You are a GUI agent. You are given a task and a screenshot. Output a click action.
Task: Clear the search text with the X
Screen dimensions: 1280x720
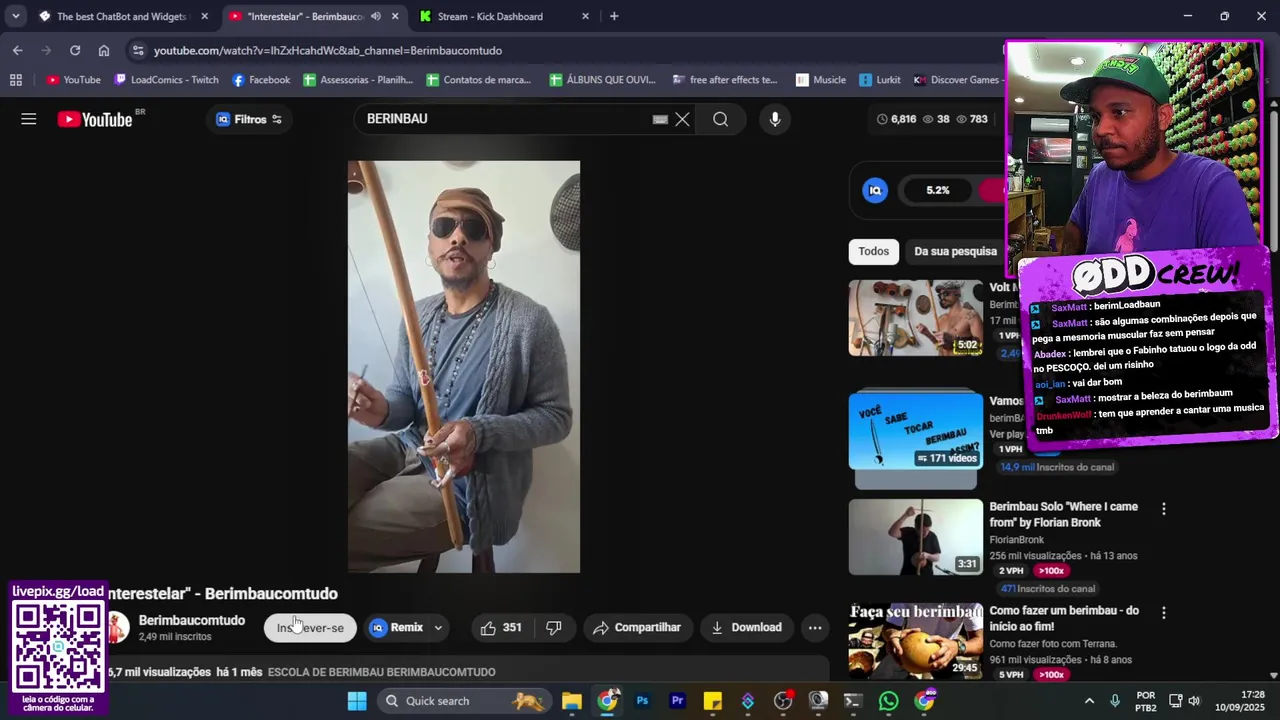click(682, 119)
